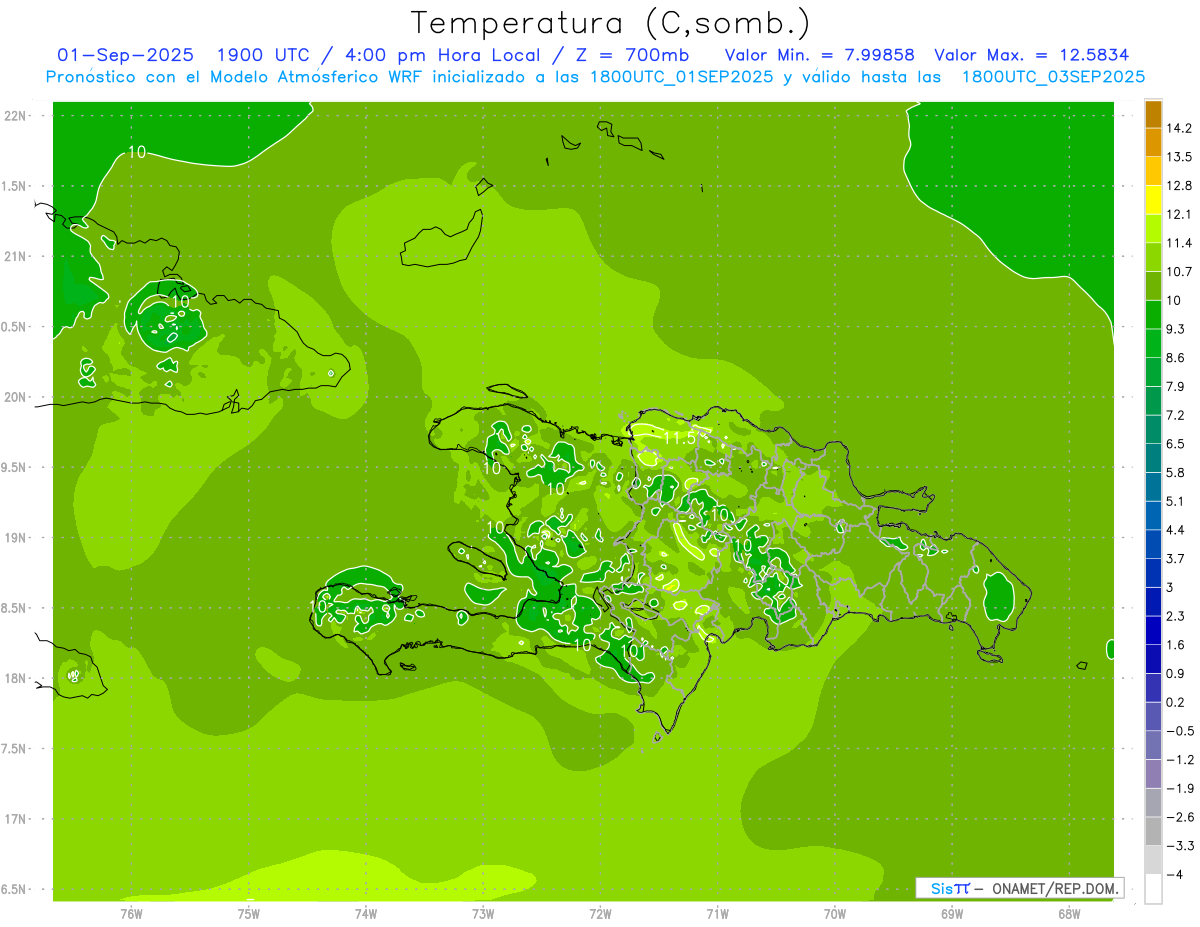Pick the purple swatch between -0.5 and -1.2
Viewport: 1200px width, 927px height.
point(1153,745)
